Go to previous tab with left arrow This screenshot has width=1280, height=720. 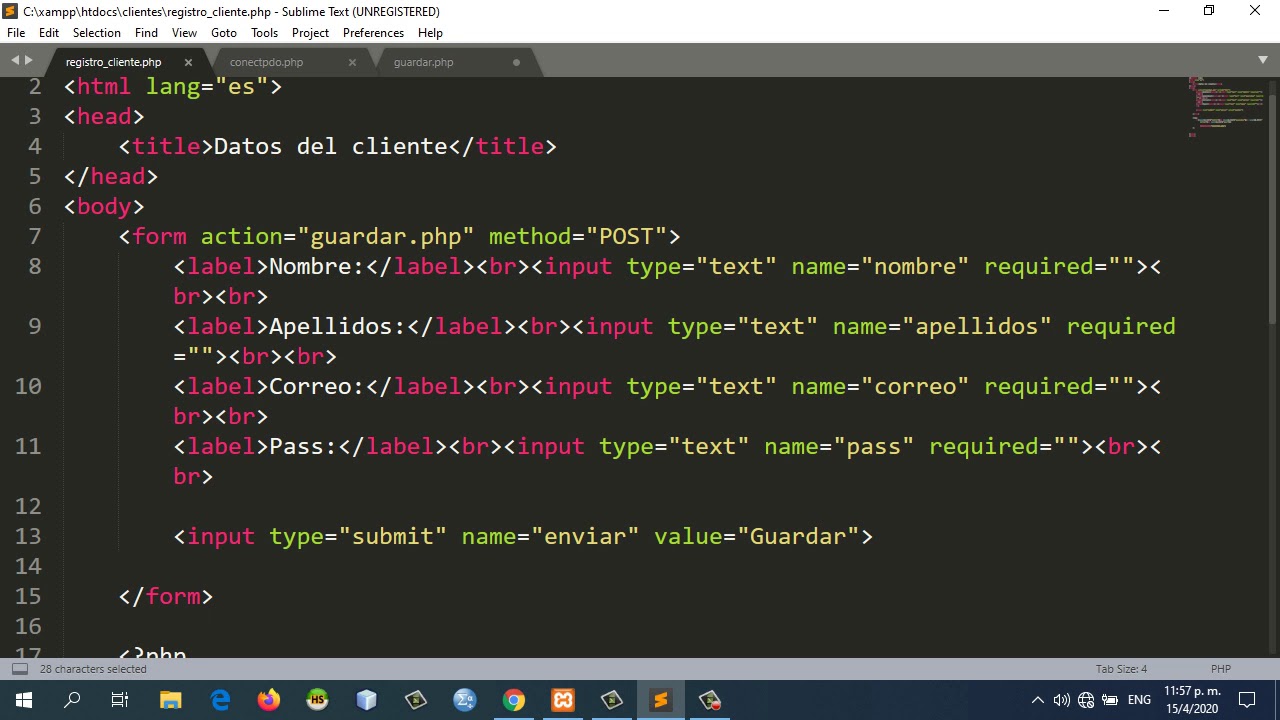pyautogui.click(x=15, y=61)
